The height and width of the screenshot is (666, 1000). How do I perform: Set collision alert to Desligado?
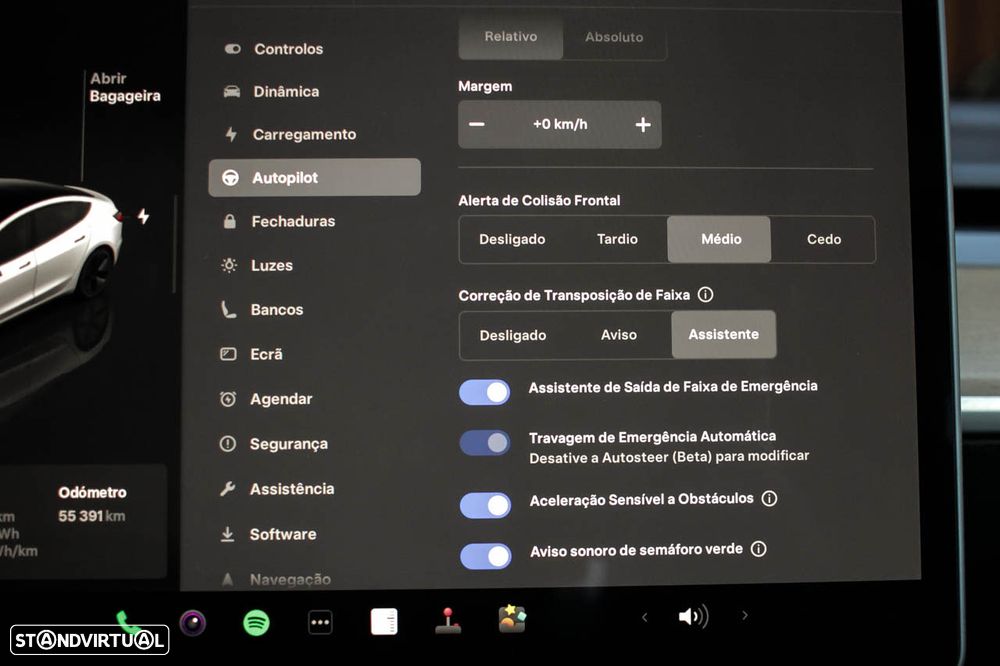pyautogui.click(x=512, y=239)
